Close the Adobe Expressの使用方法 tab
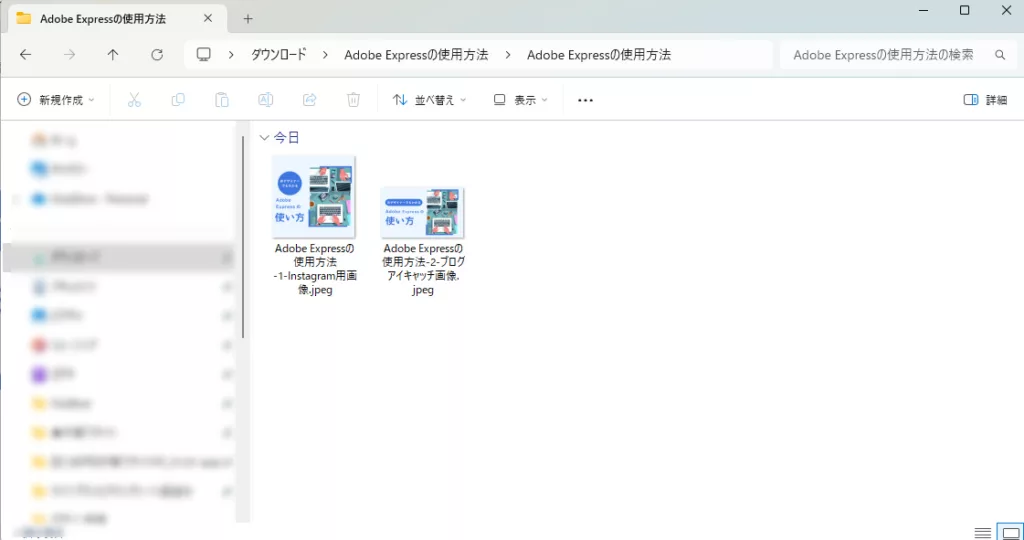This screenshot has height=540, width=1024. 208,18
